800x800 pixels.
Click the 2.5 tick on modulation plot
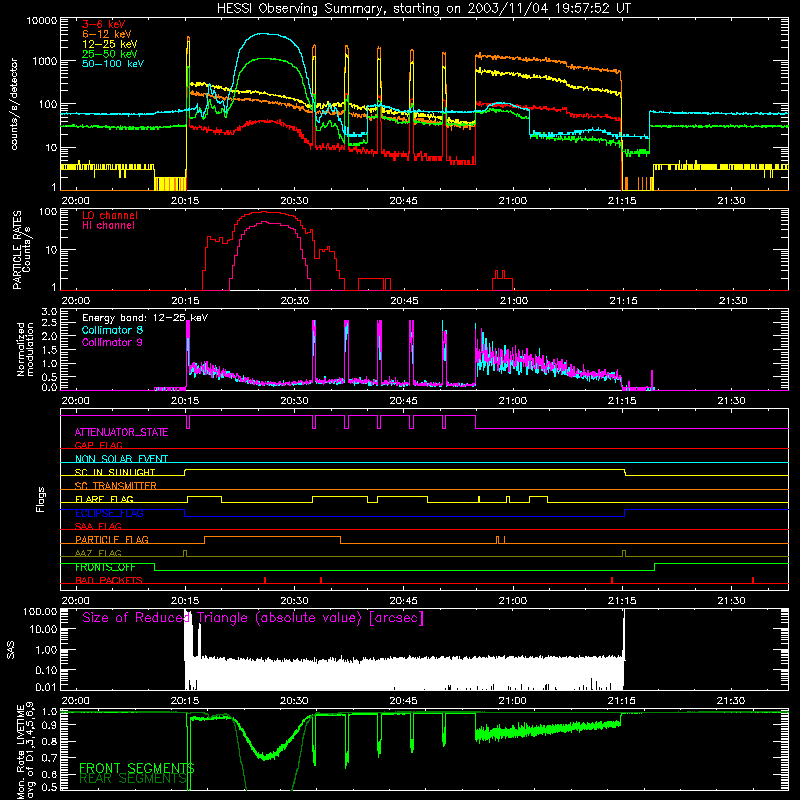click(x=49, y=323)
